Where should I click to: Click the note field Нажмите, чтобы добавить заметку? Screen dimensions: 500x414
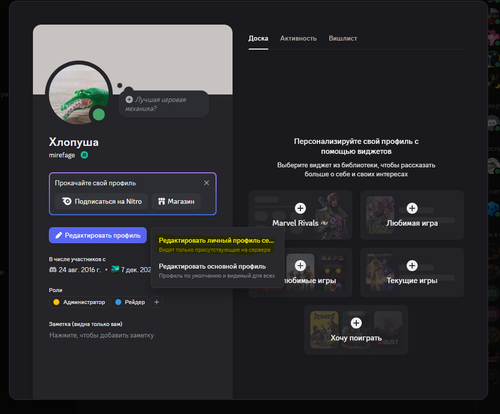click(102, 335)
